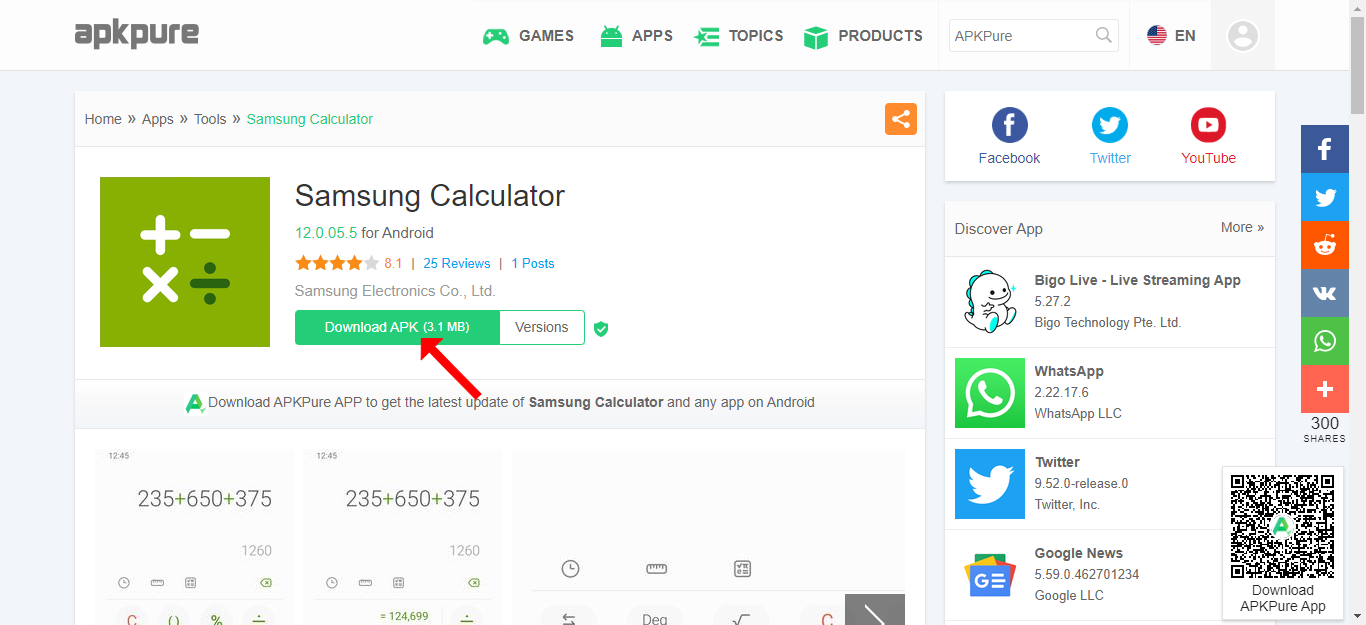Viewport: 1366px width, 625px height.
Task: Share via the sidebar WhatsApp icon
Action: 1324,341
